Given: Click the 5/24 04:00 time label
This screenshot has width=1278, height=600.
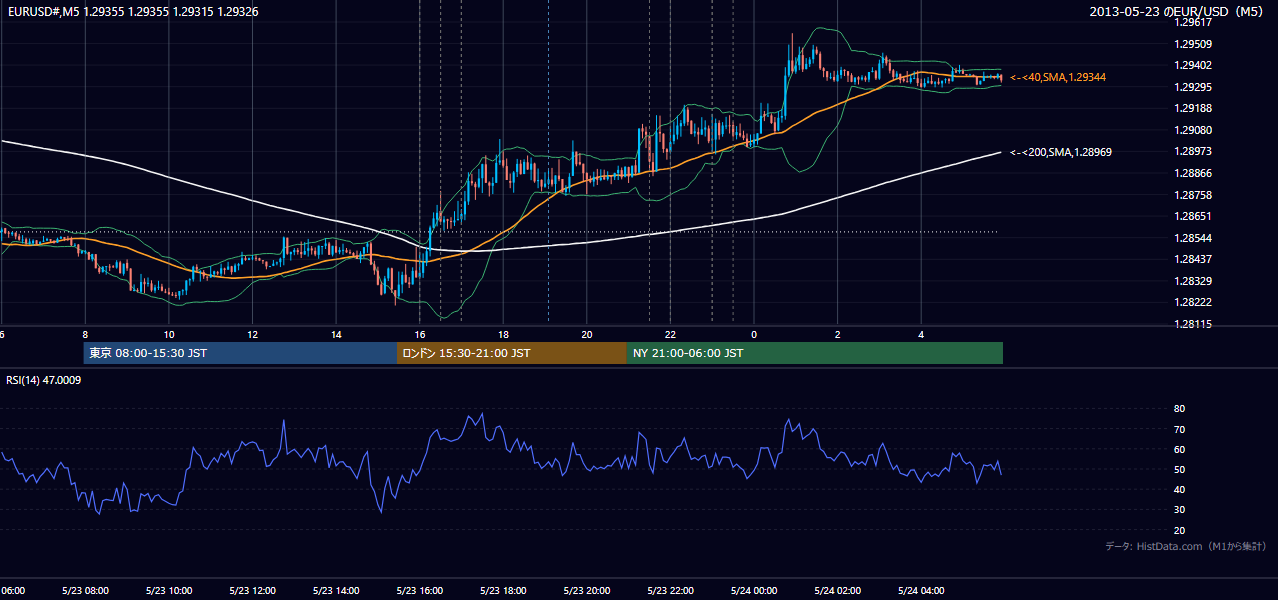Looking at the screenshot, I should click(x=921, y=591).
